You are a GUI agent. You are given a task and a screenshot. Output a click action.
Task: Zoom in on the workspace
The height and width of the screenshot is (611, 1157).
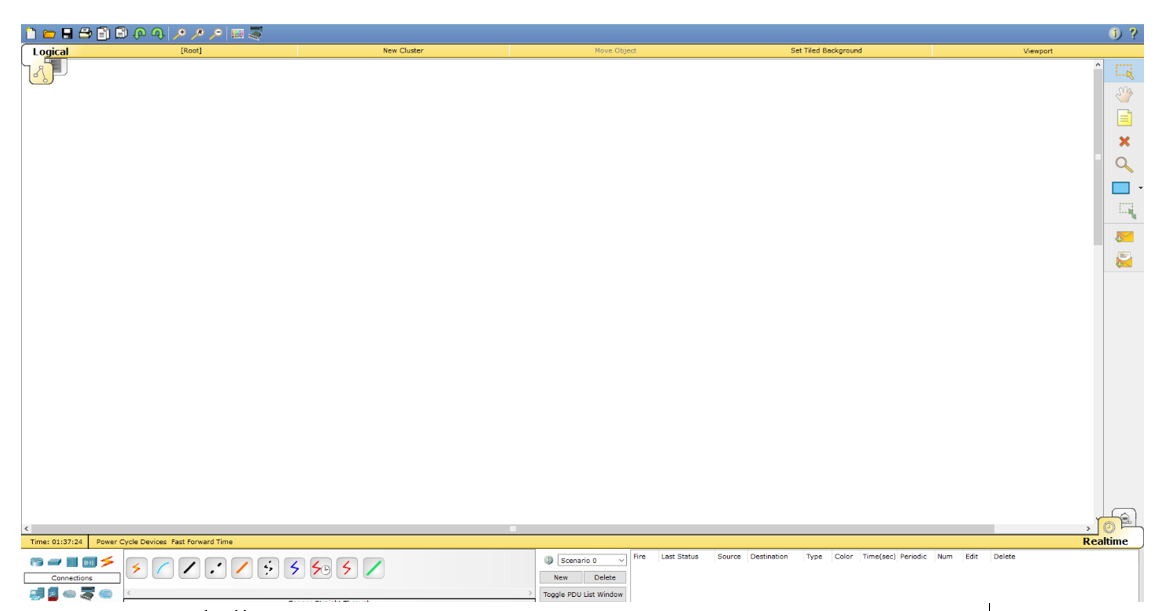[179, 33]
